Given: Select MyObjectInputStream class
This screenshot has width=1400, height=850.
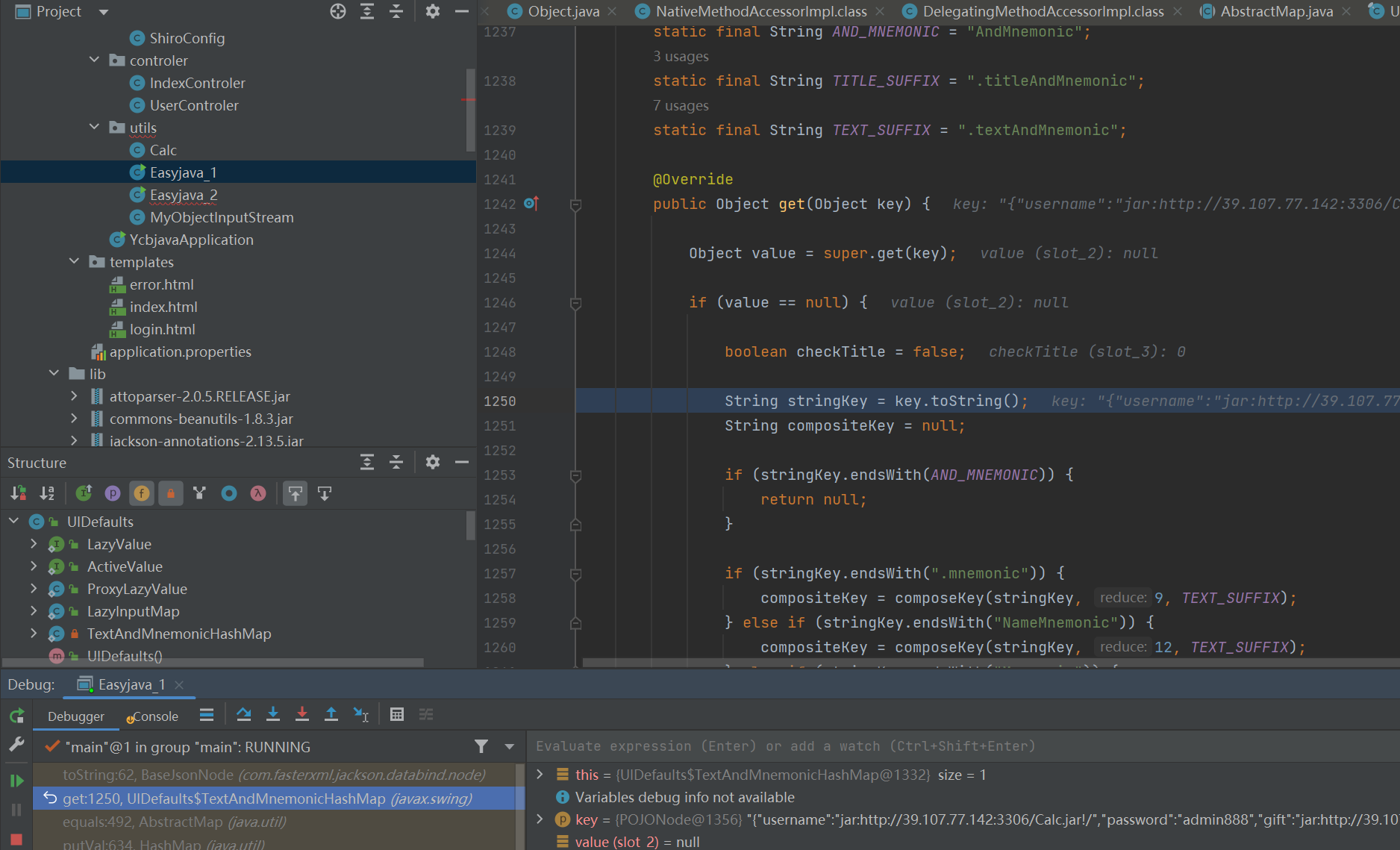Looking at the screenshot, I should (222, 217).
